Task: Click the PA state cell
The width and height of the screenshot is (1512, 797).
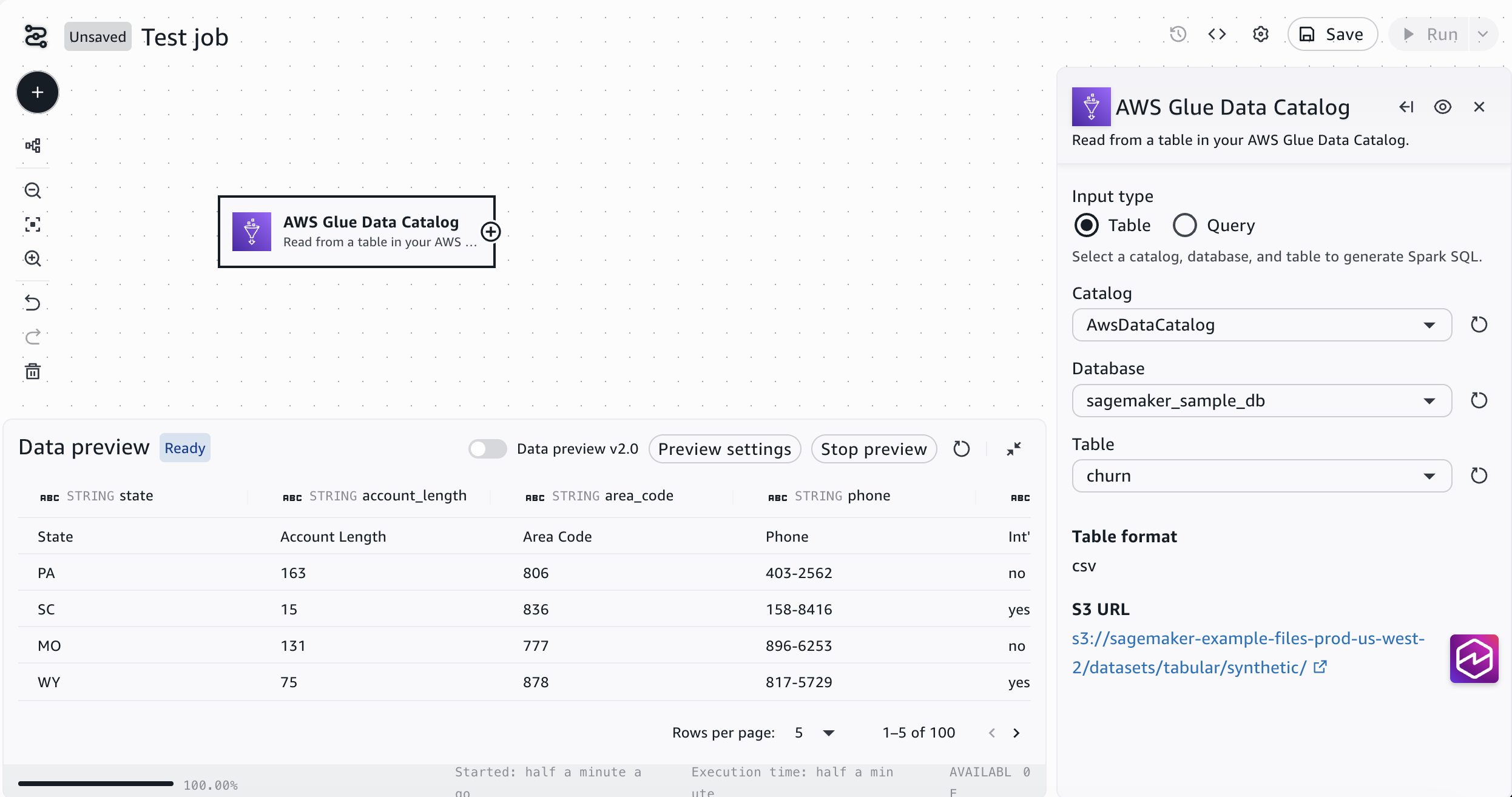Action: 46,573
